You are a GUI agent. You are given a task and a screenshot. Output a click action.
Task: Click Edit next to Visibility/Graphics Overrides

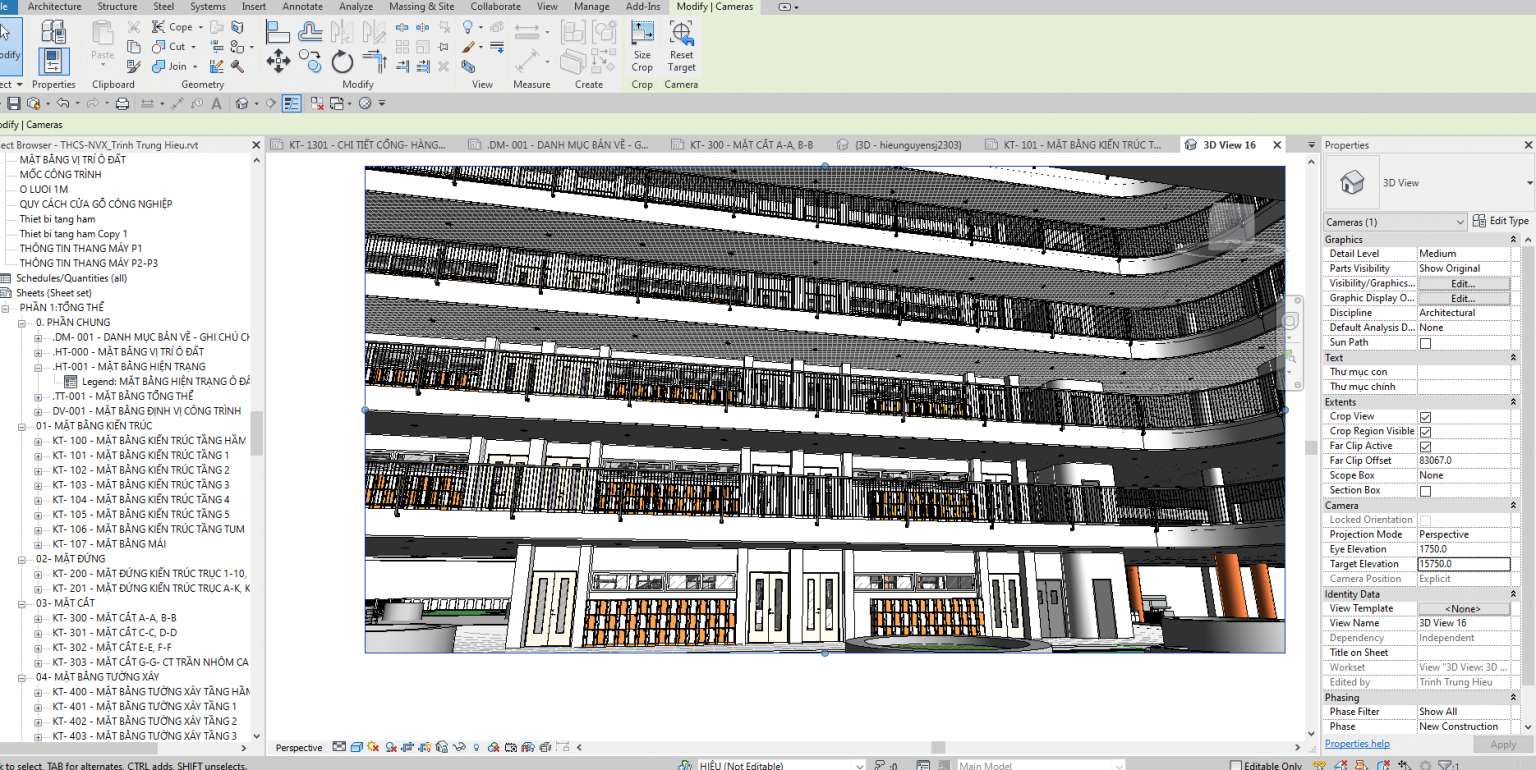(1464, 283)
